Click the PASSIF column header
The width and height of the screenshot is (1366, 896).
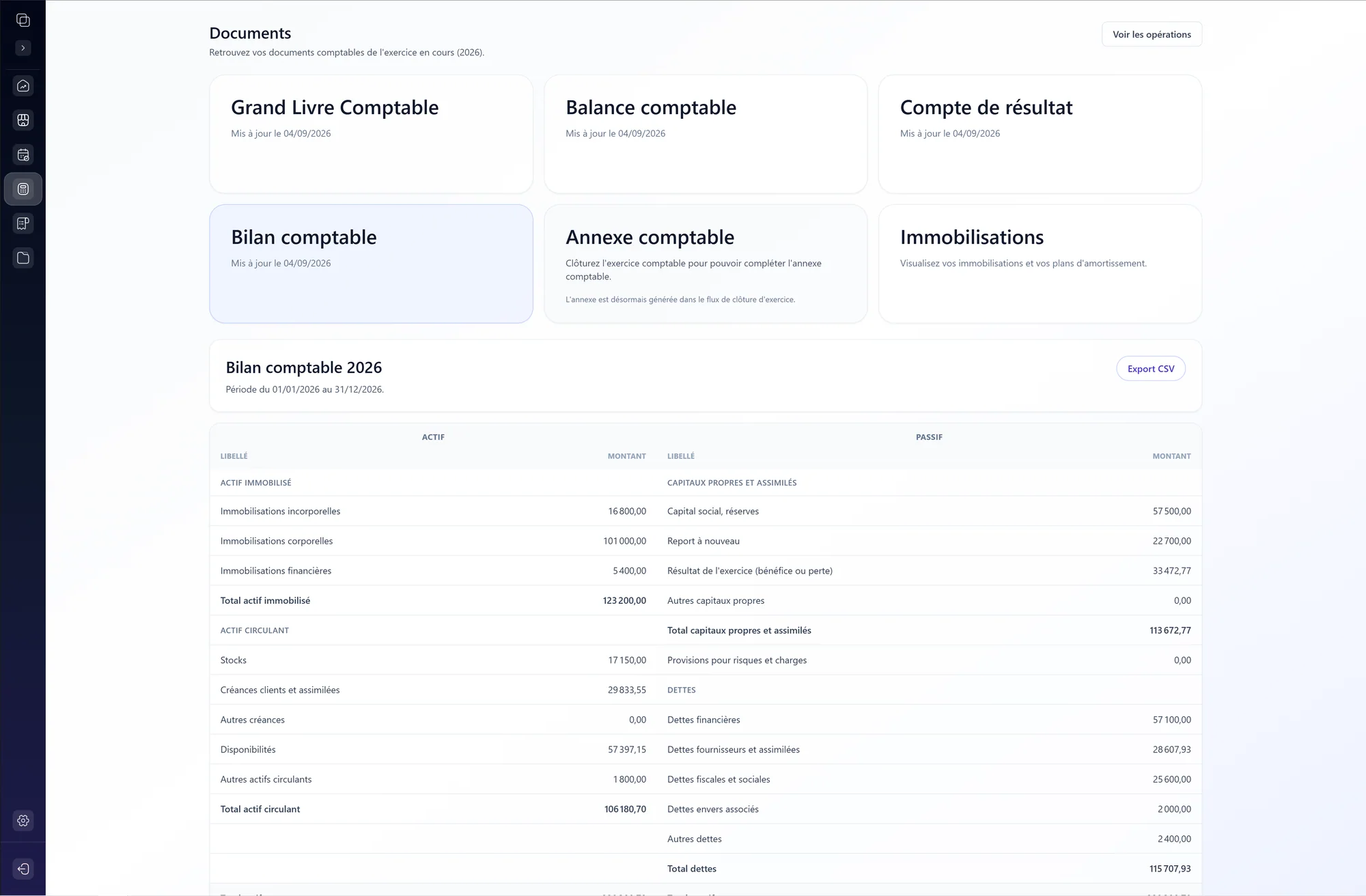[x=929, y=437]
